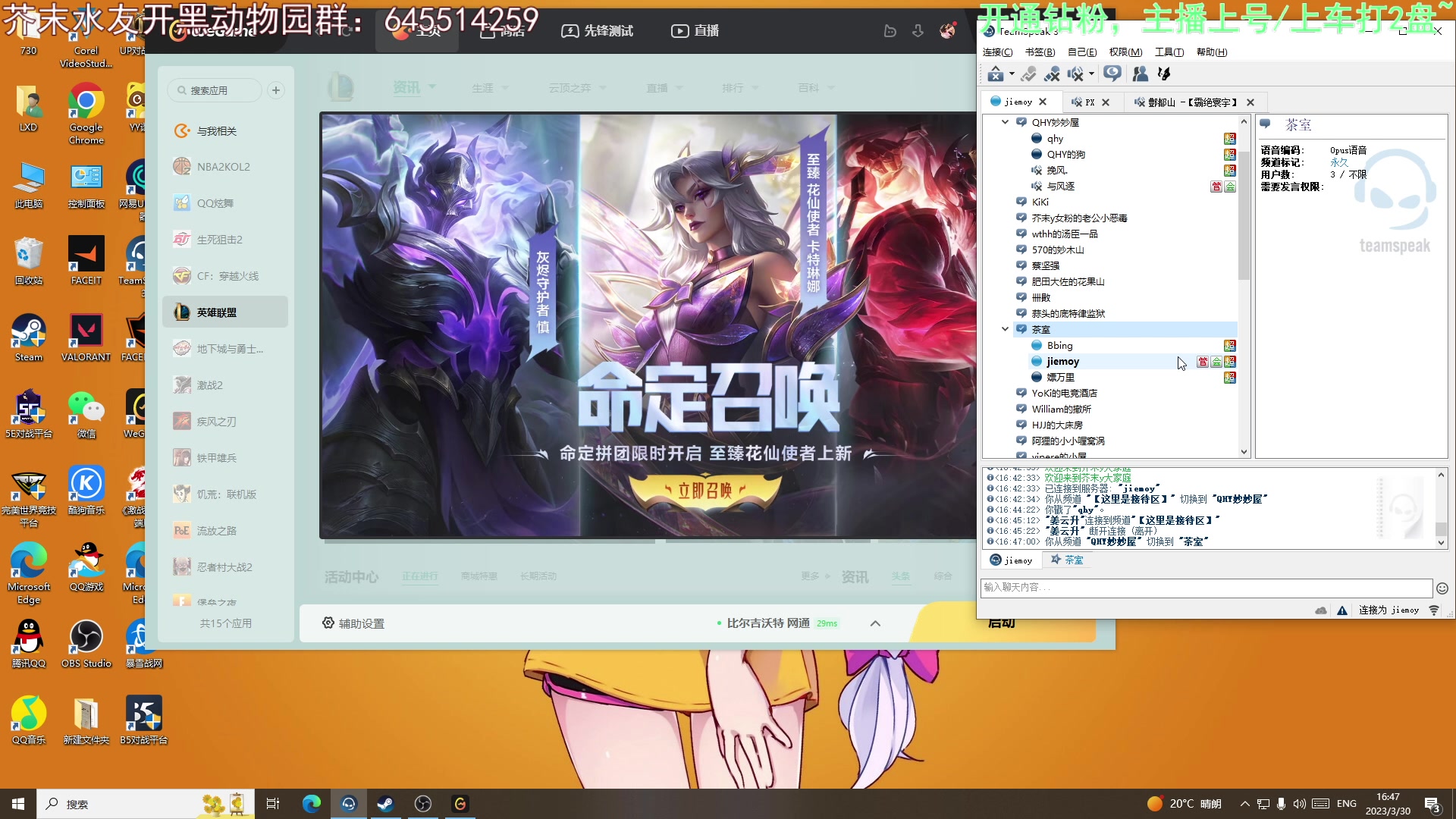The width and height of the screenshot is (1456, 819).
Task: Open the Contacts icon in TeamSpeak toolbar
Action: (x=1140, y=74)
